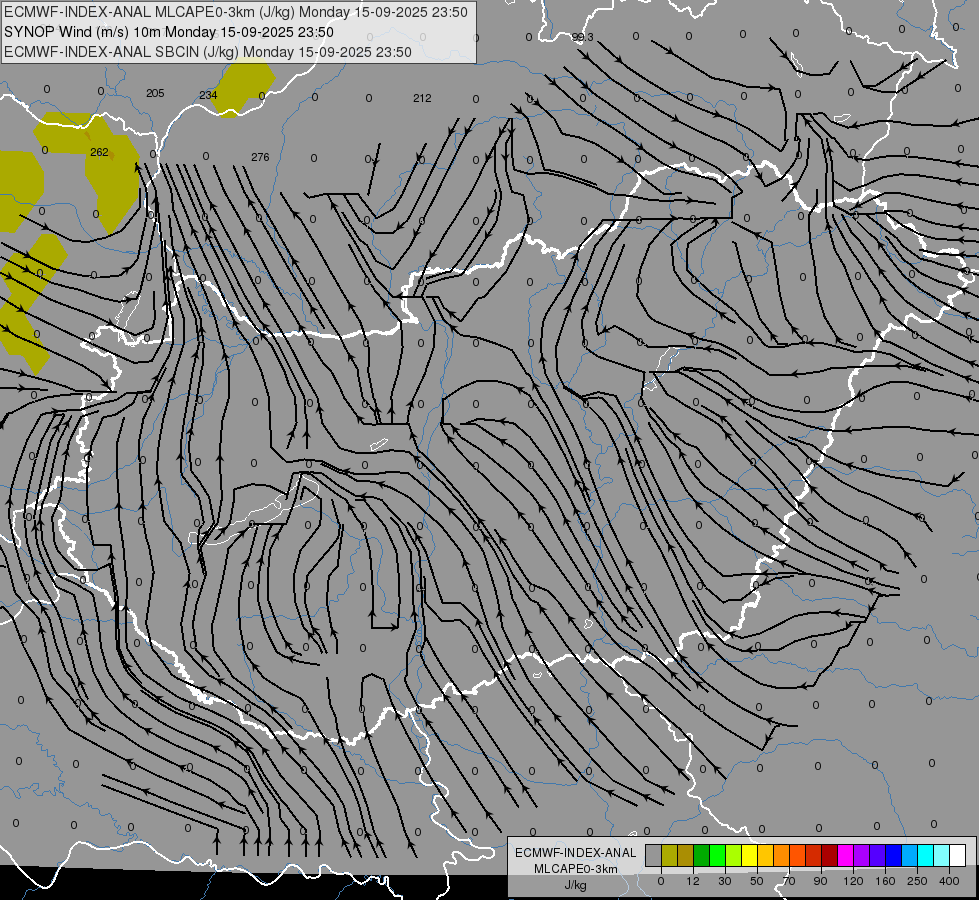Click the map value 212

pyautogui.click(x=422, y=98)
